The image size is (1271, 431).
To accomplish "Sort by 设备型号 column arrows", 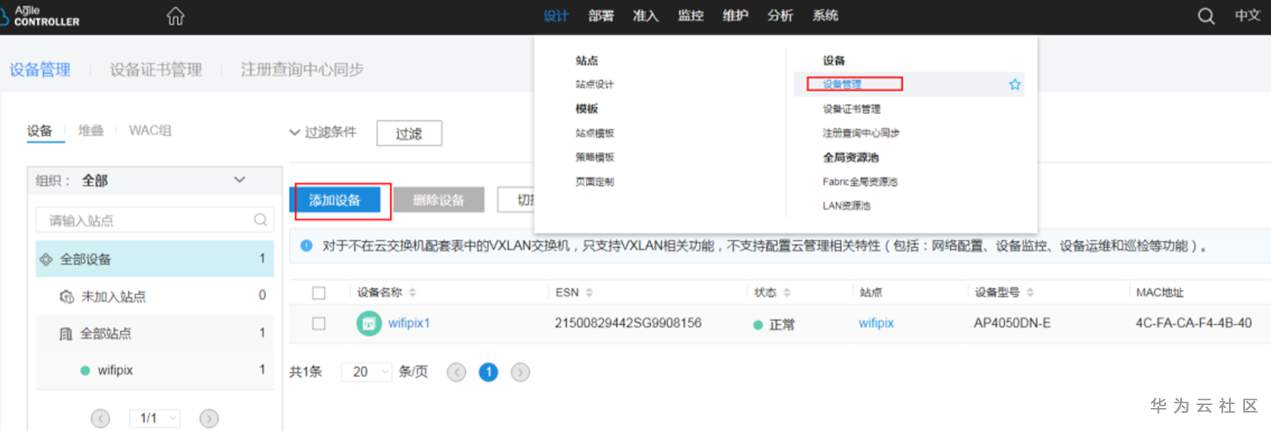I will pyautogui.click(x=1031, y=293).
